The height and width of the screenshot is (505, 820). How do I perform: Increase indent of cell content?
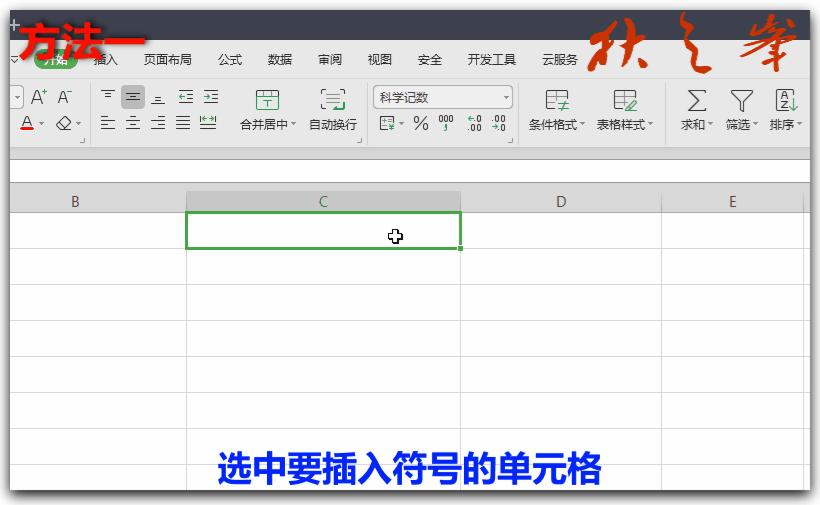click(211, 97)
